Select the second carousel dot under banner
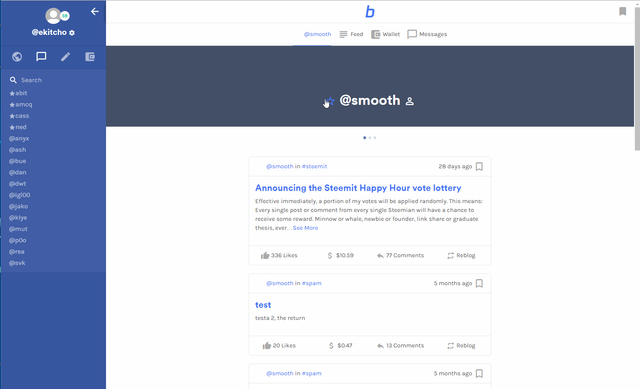 [370, 138]
